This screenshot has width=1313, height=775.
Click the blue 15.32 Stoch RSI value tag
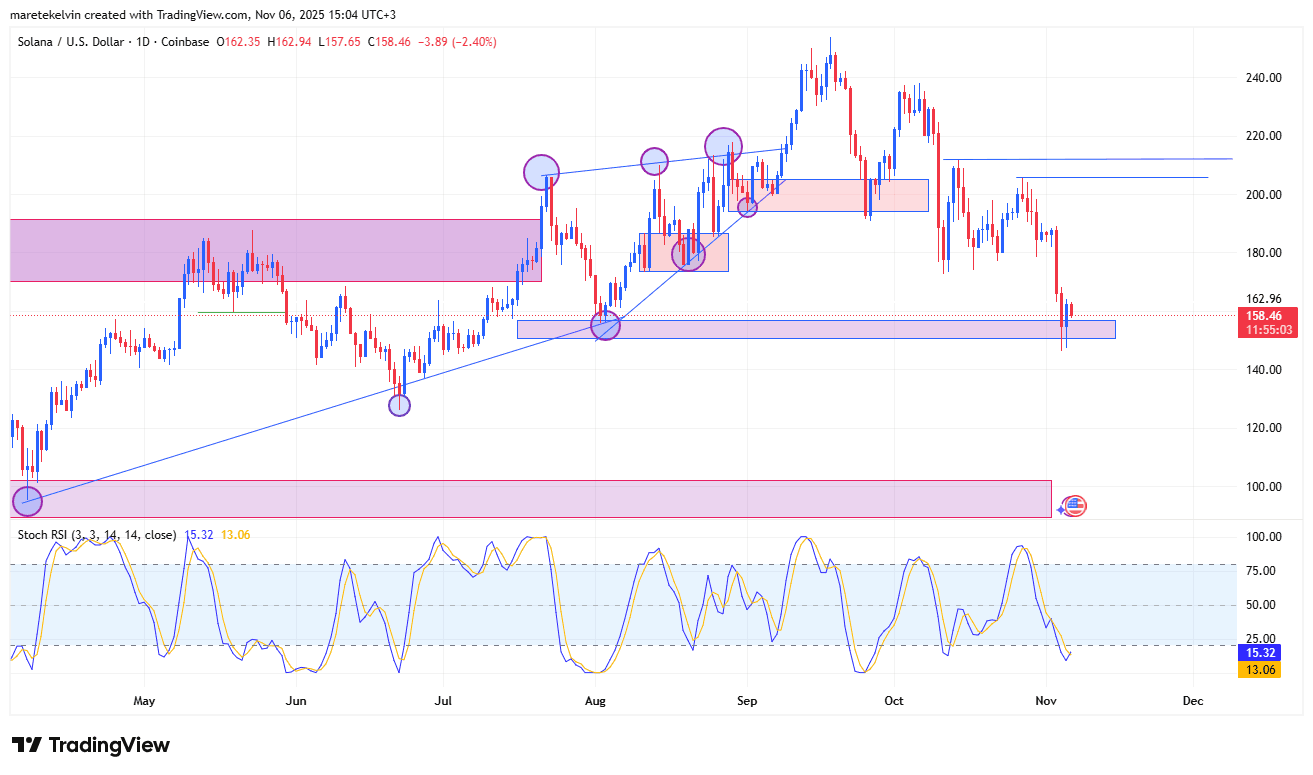[1259, 652]
